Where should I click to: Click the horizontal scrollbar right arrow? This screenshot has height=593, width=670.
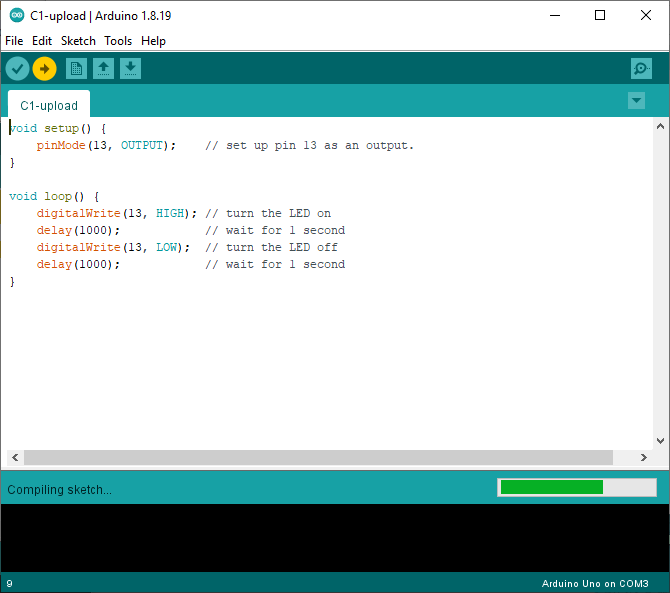(x=644, y=458)
